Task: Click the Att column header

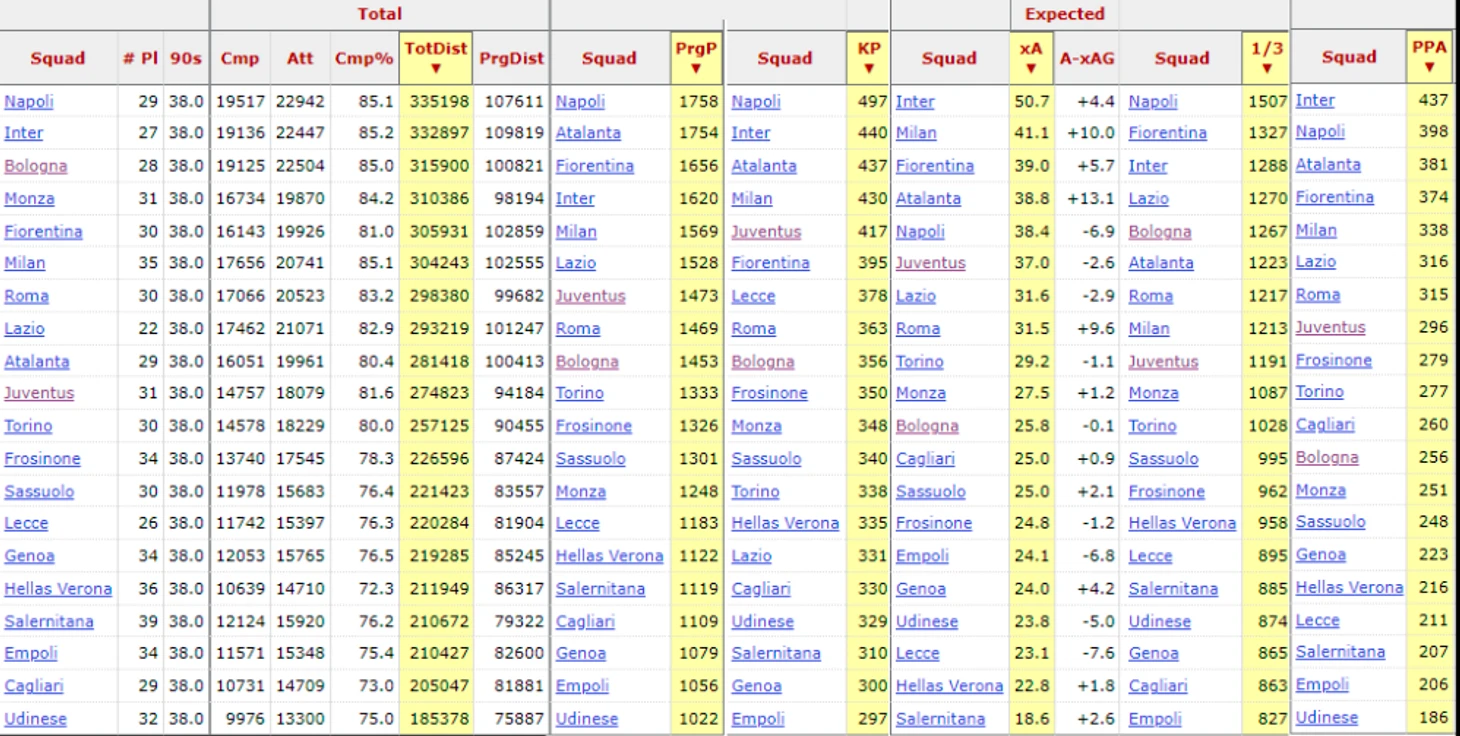Action: [x=300, y=58]
